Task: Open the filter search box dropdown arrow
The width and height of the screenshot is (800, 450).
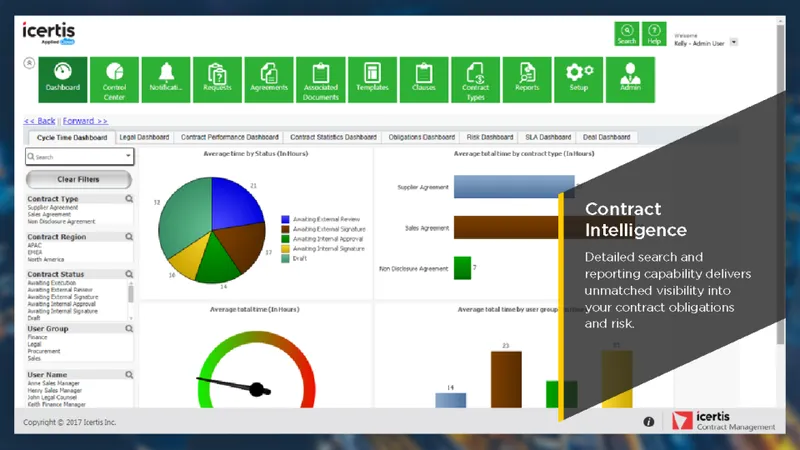Action: point(128,156)
